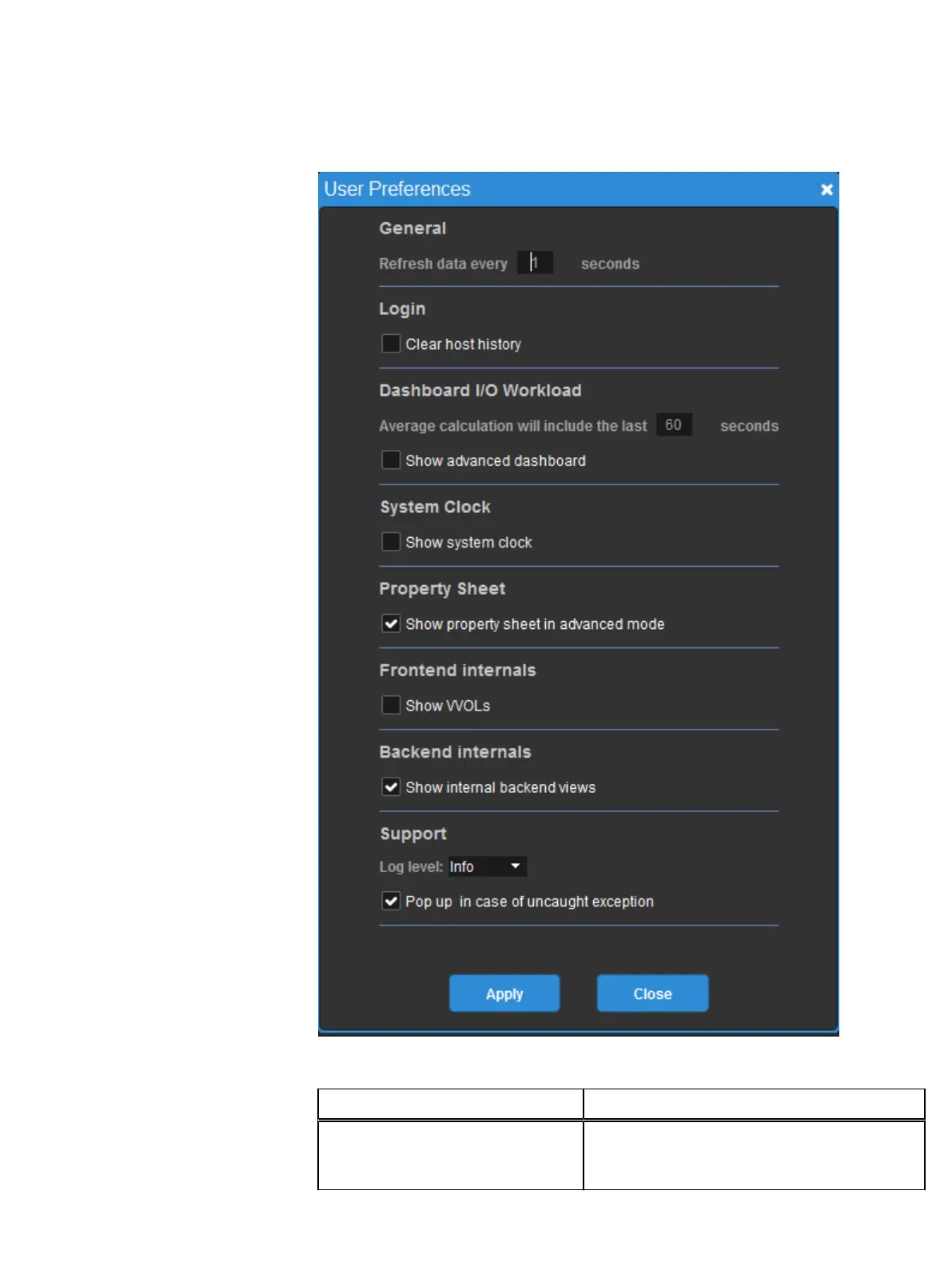Screen dimensions: 952x1266
Task: Click the Property Sheet heading
Action: (x=442, y=589)
